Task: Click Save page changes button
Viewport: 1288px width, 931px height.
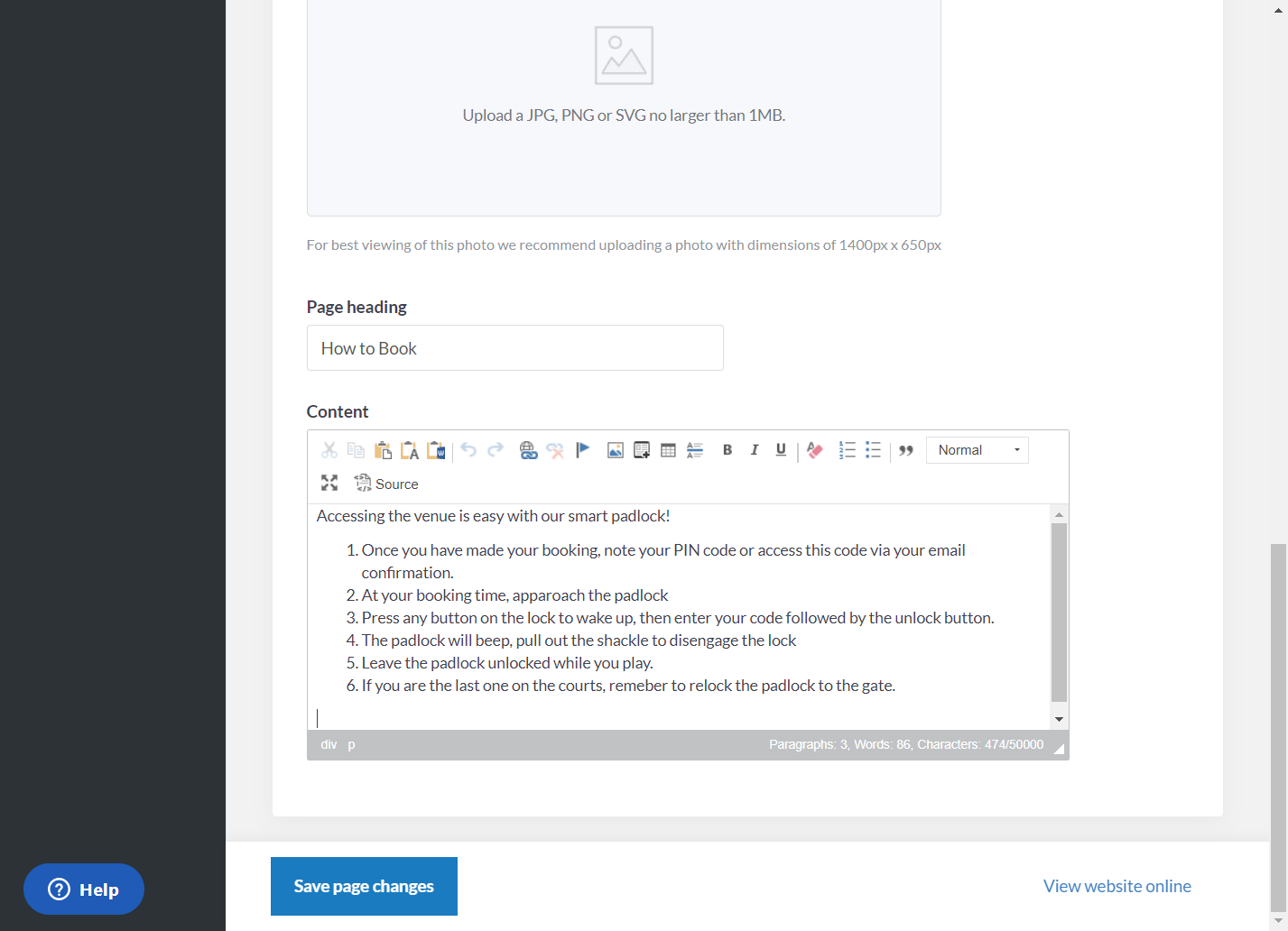Action: [364, 886]
